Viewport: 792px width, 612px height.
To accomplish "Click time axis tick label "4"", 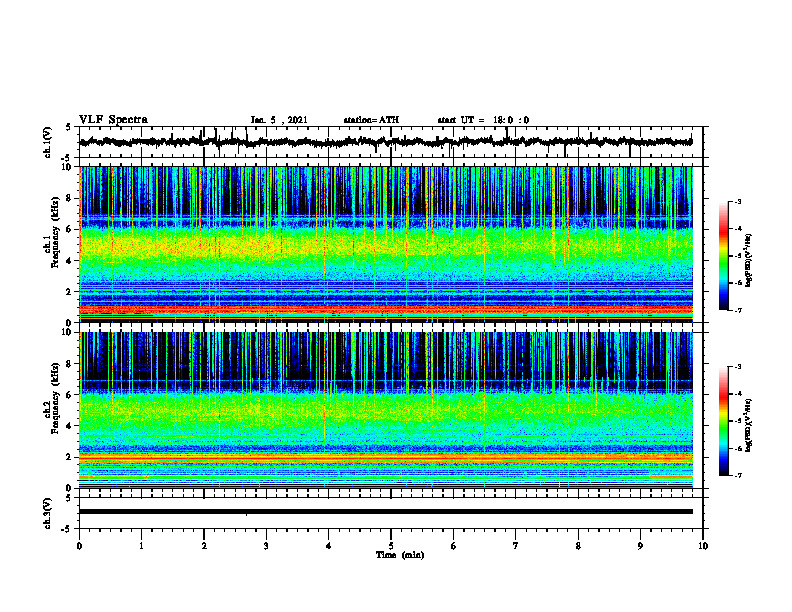I will pos(329,546).
